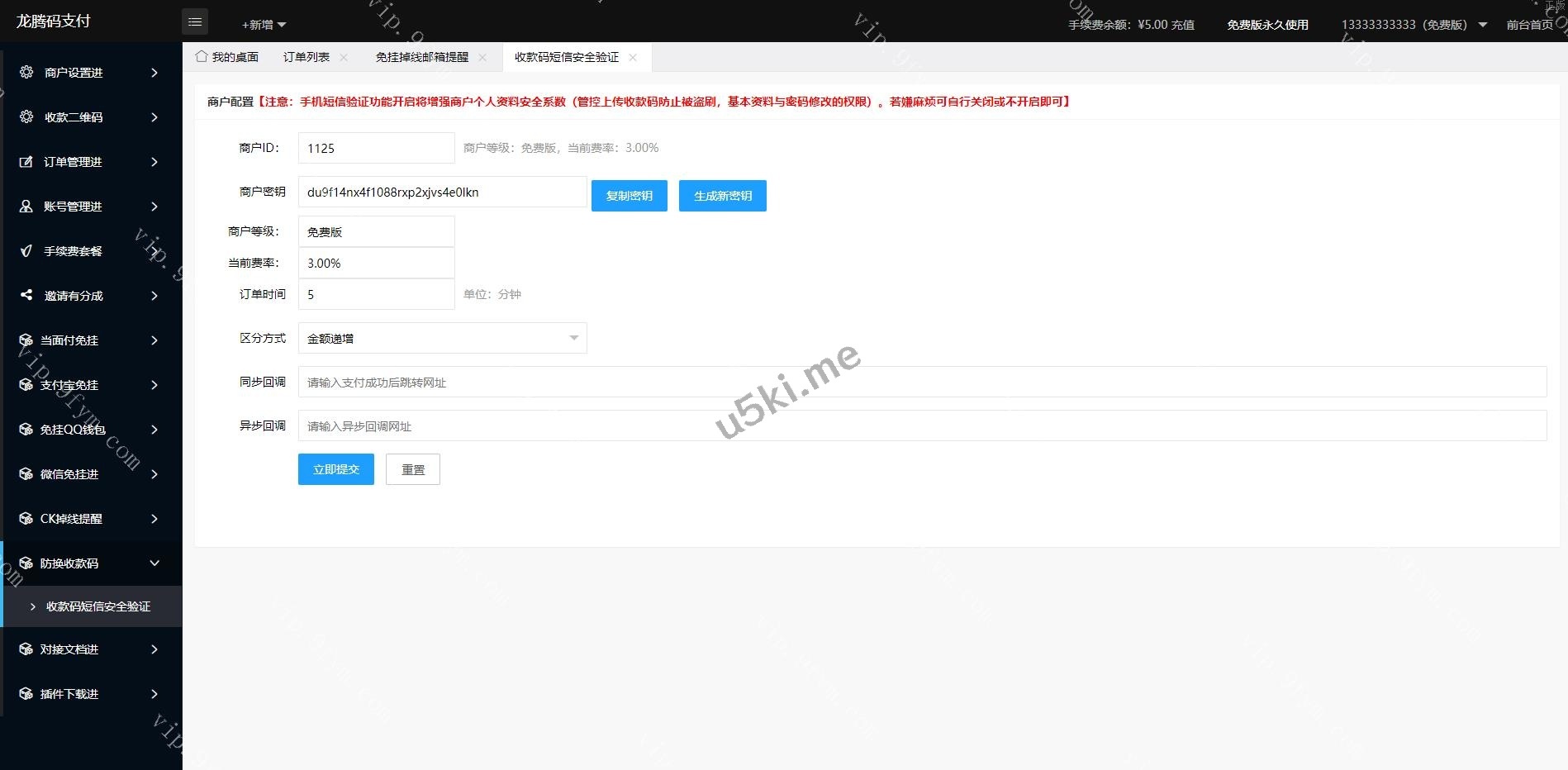Image resolution: width=1568 pixels, height=770 pixels.
Task: Open the 区分方式 dropdown
Action: pyautogui.click(x=442, y=338)
